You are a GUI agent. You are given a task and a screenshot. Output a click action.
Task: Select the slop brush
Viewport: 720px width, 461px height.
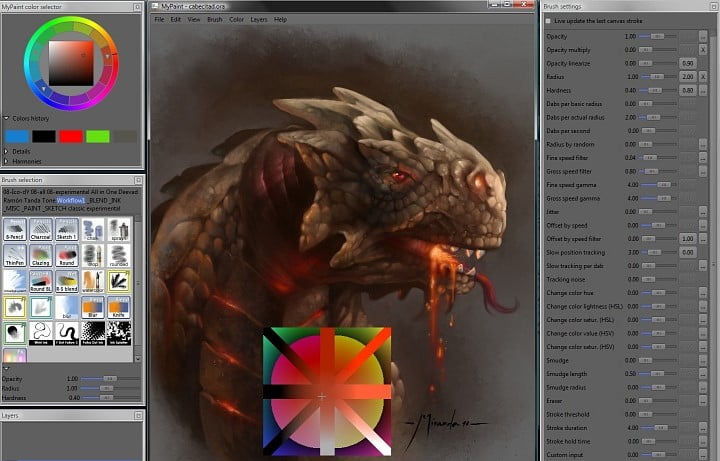point(93,256)
